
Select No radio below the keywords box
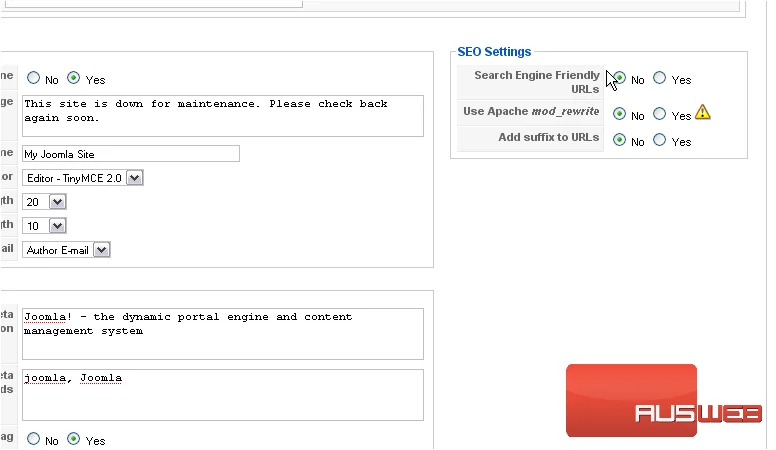33,439
